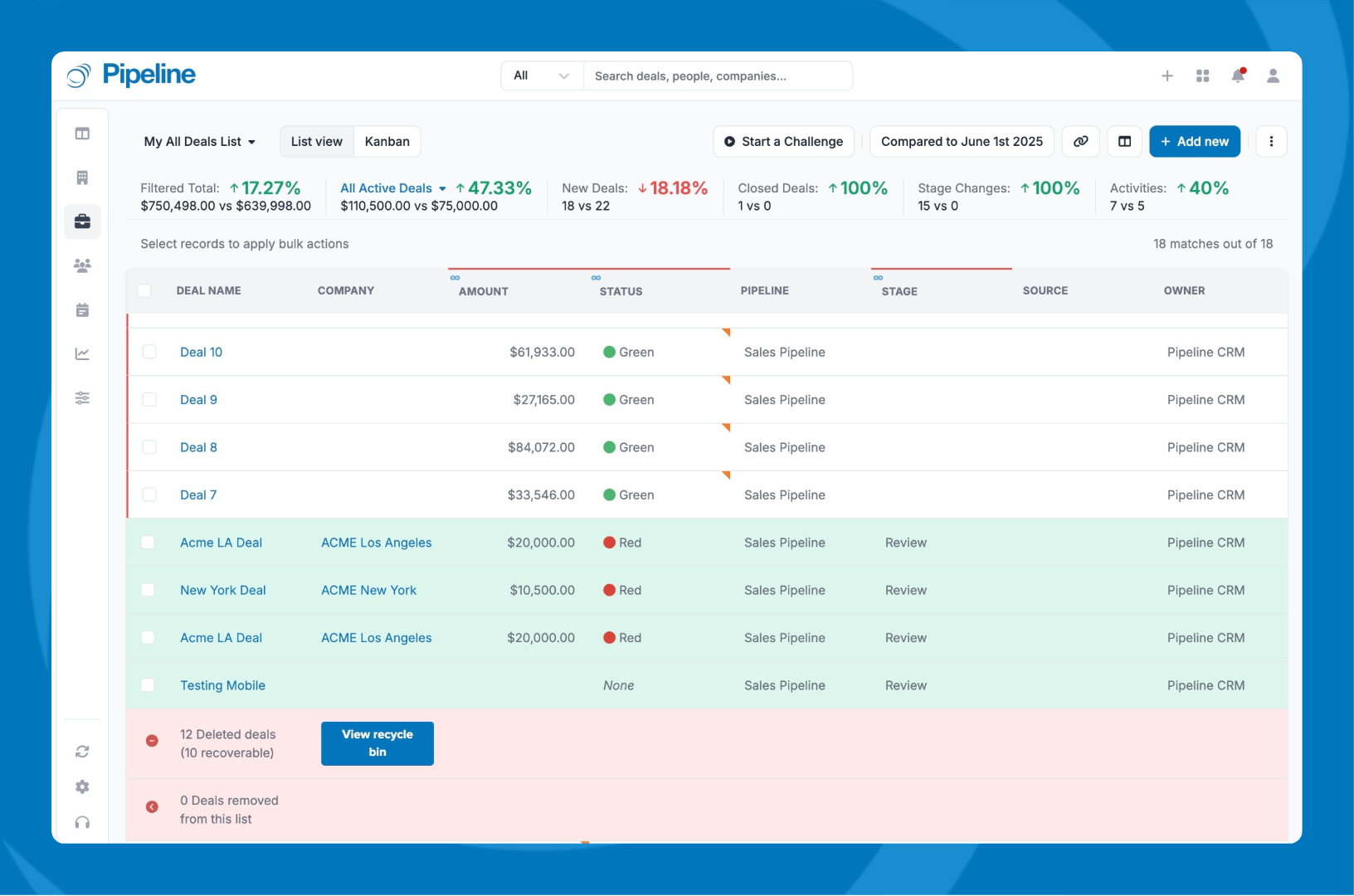Select the New York Deal checkbox
1354x896 pixels.
148,590
